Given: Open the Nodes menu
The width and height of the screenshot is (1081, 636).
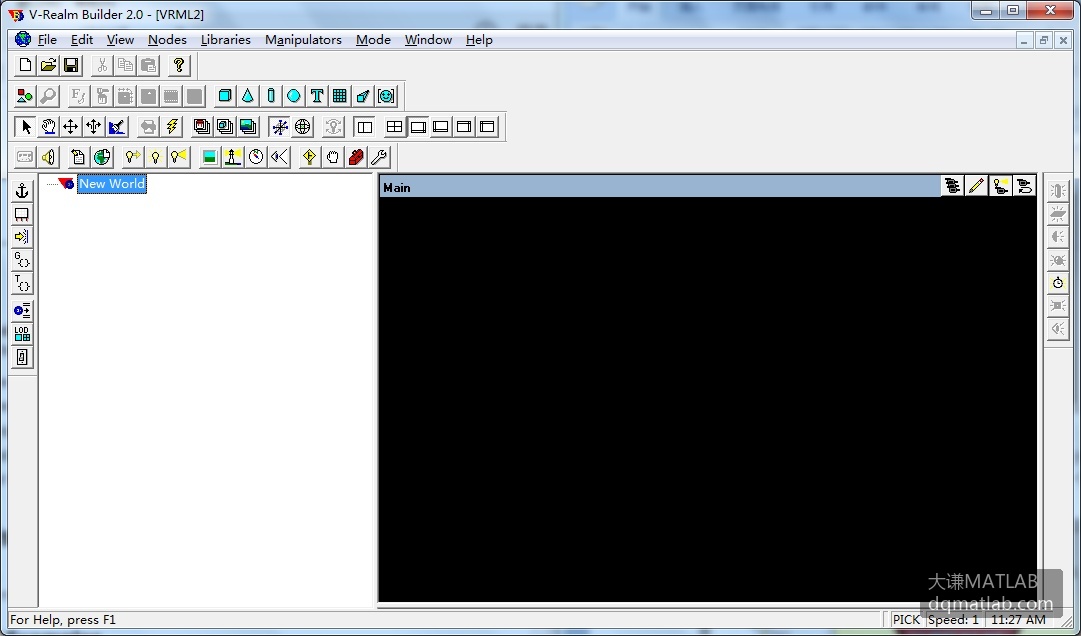Looking at the screenshot, I should (168, 40).
